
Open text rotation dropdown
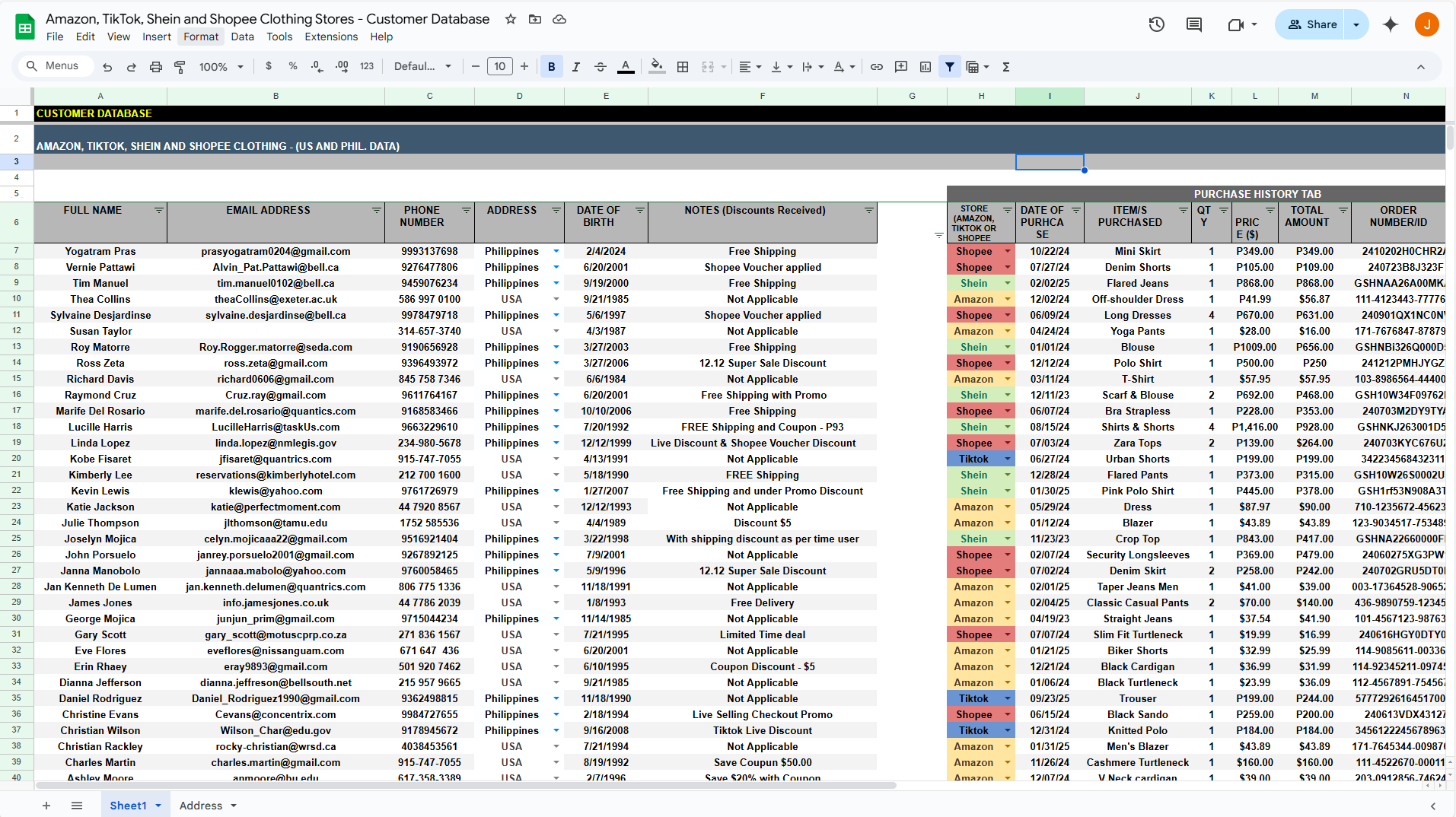(844, 67)
